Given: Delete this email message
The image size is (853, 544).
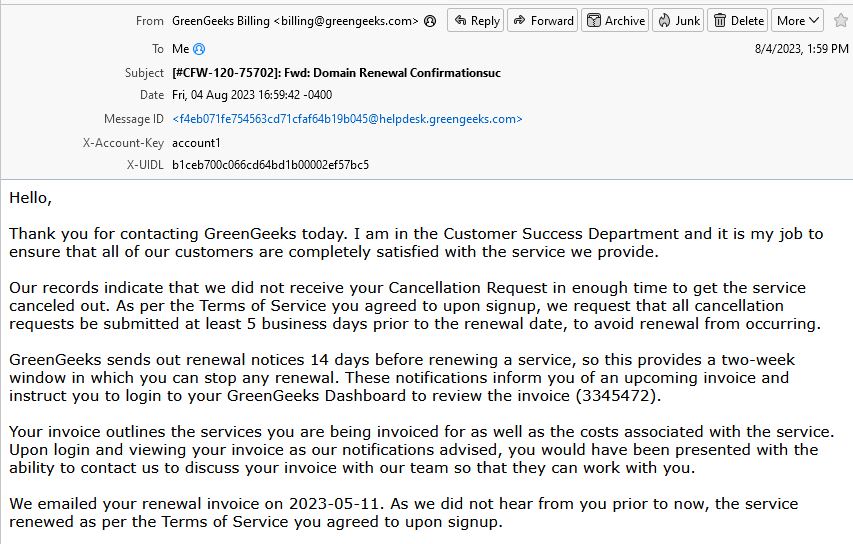Looking at the screenshot, I should pyautogui.click(x=738, y=21).
